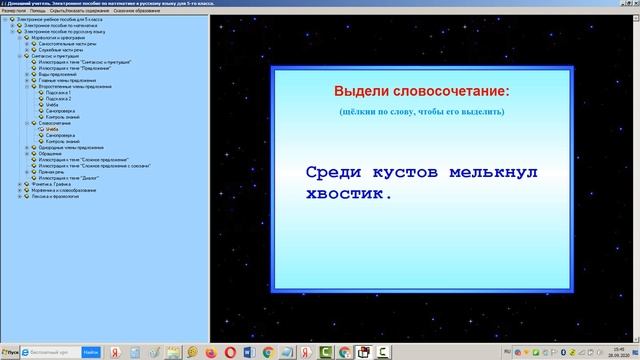Click the node icon beside "Прямая речь"
This screenshot has height=360, width=640.
(x=34, y=172)
